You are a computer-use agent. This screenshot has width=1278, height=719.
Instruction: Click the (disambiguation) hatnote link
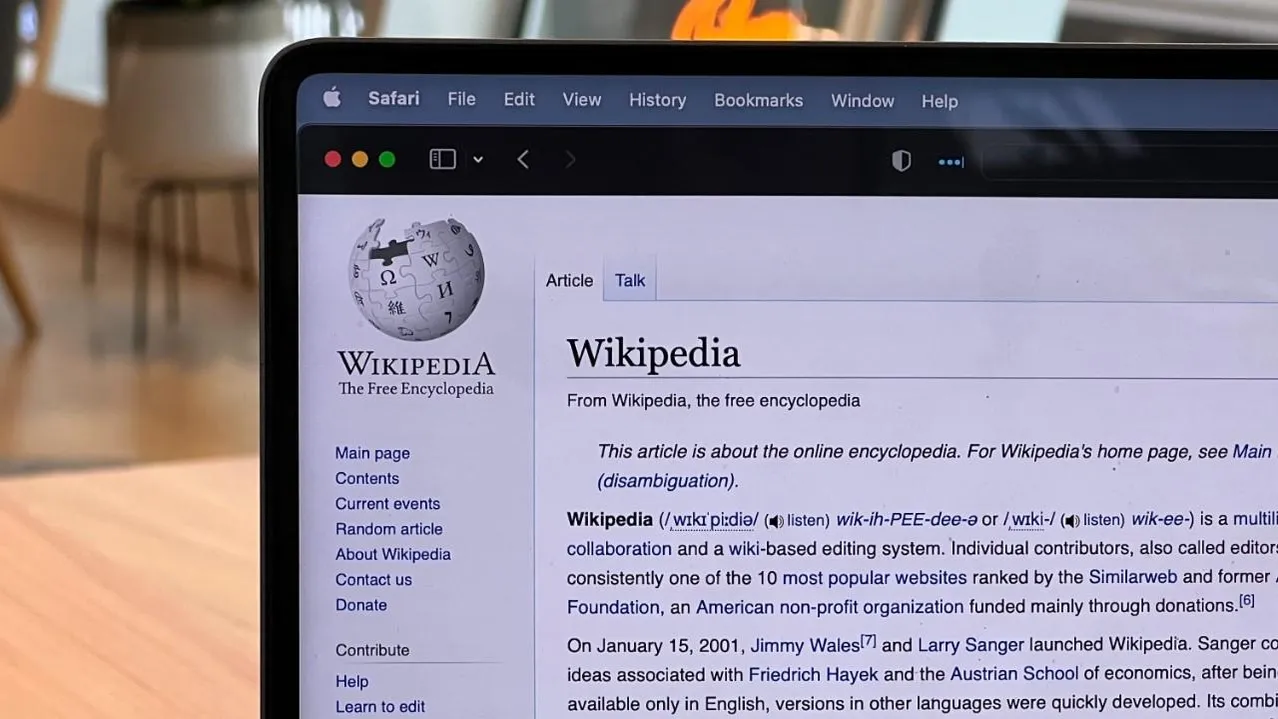point(666,481)
